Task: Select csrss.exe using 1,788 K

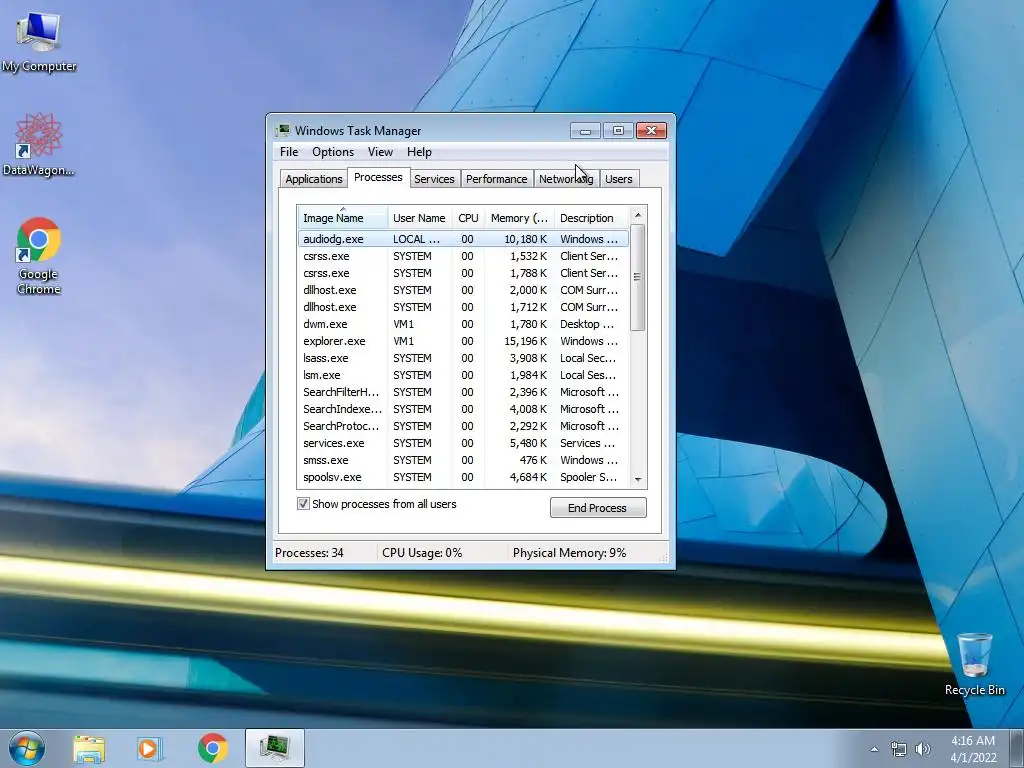Action: point(463,273)
